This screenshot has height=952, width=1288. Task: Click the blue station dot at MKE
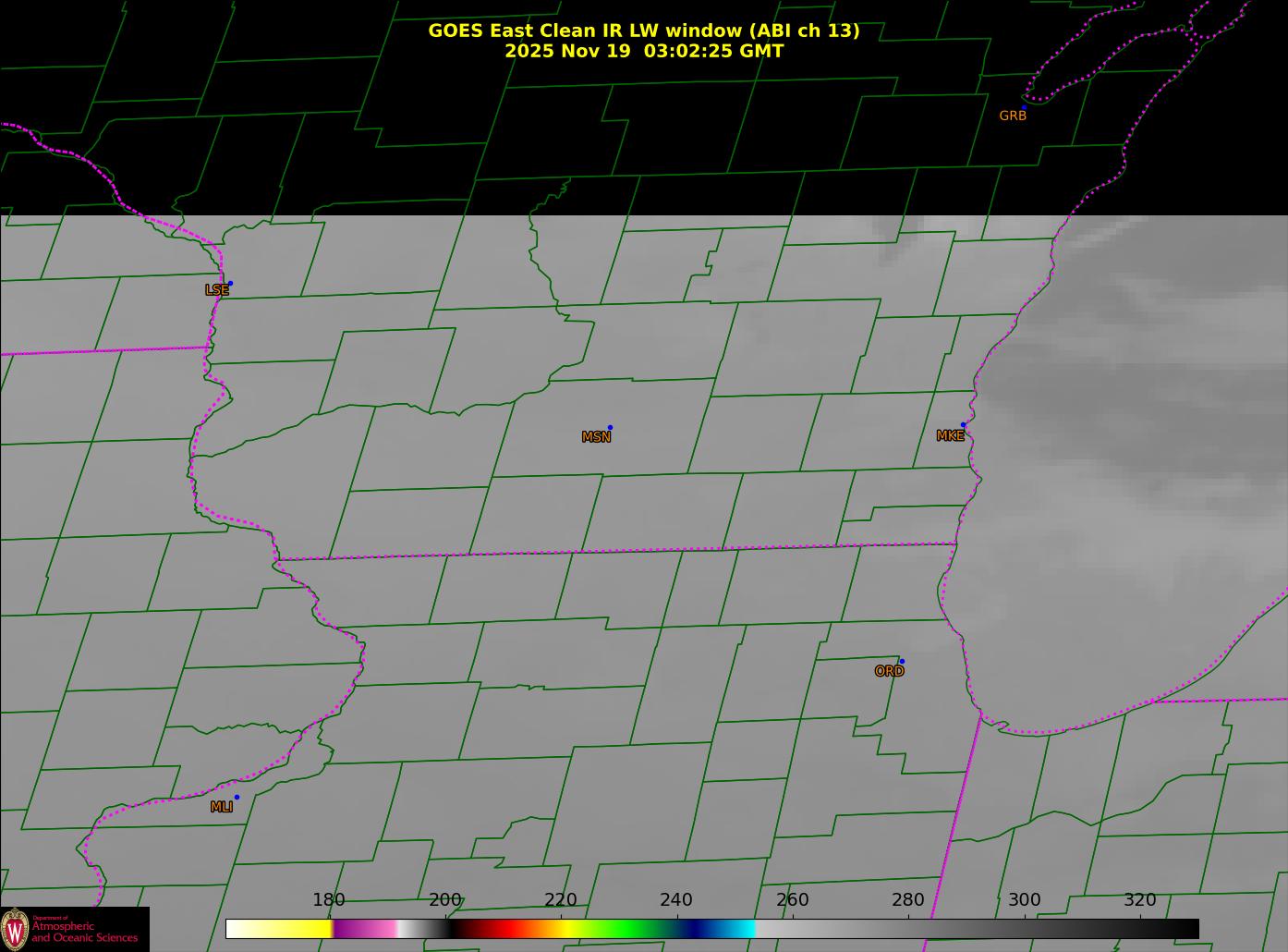[964, 425]
